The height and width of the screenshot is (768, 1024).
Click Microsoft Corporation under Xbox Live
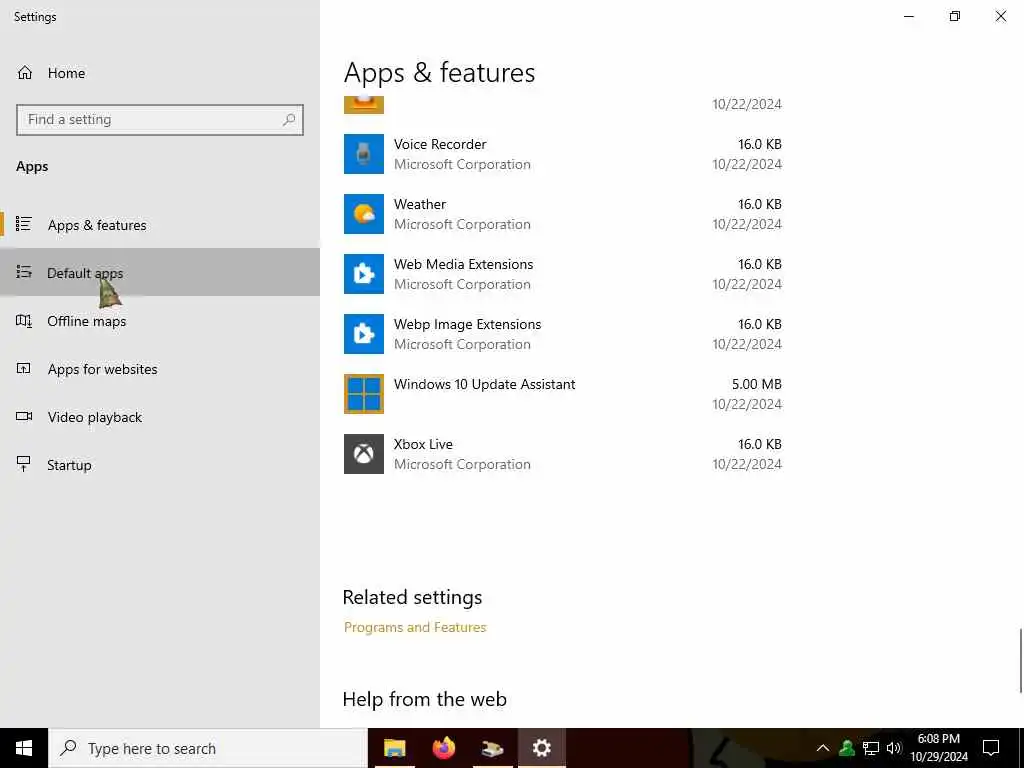click(462, 464)
